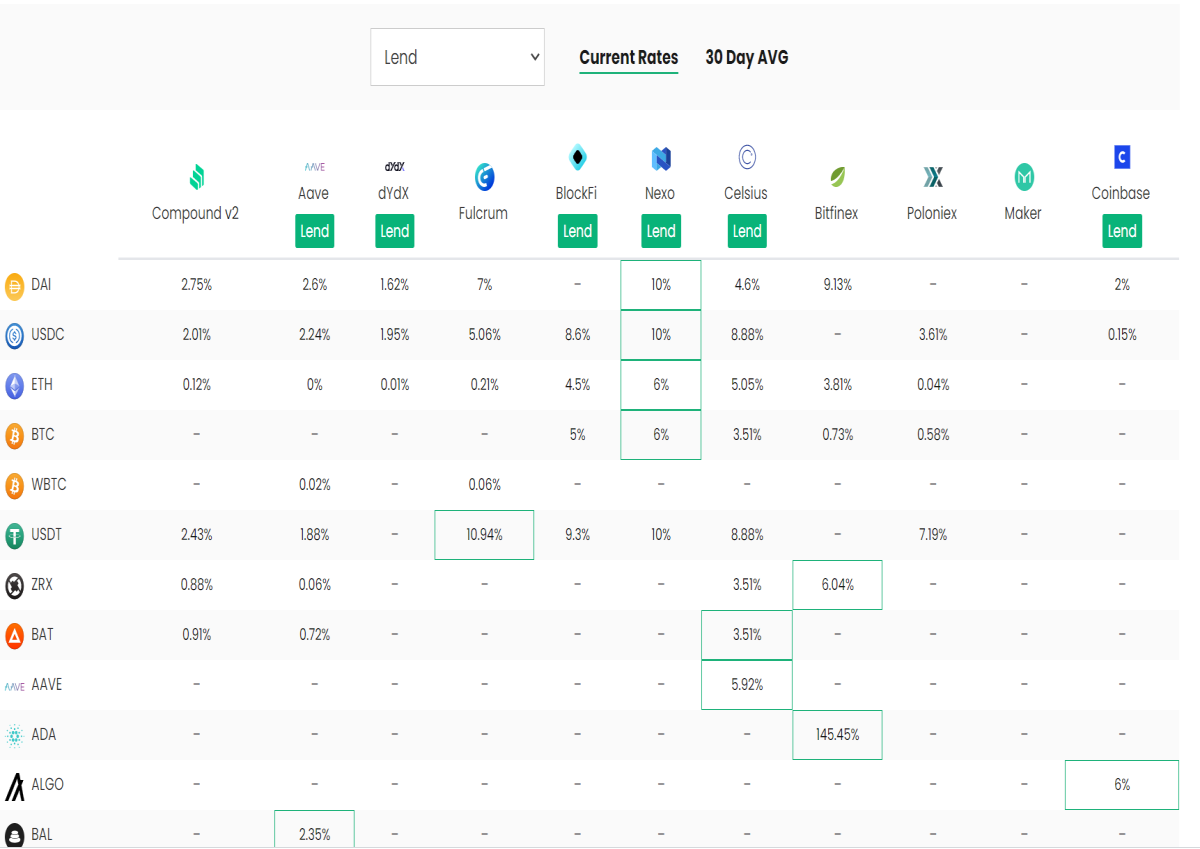Image resolution: width=1200 pixels, height=849 pixels.
Task: Click the 5.92% AAVE Celsius rate
Action: point(746,685)
